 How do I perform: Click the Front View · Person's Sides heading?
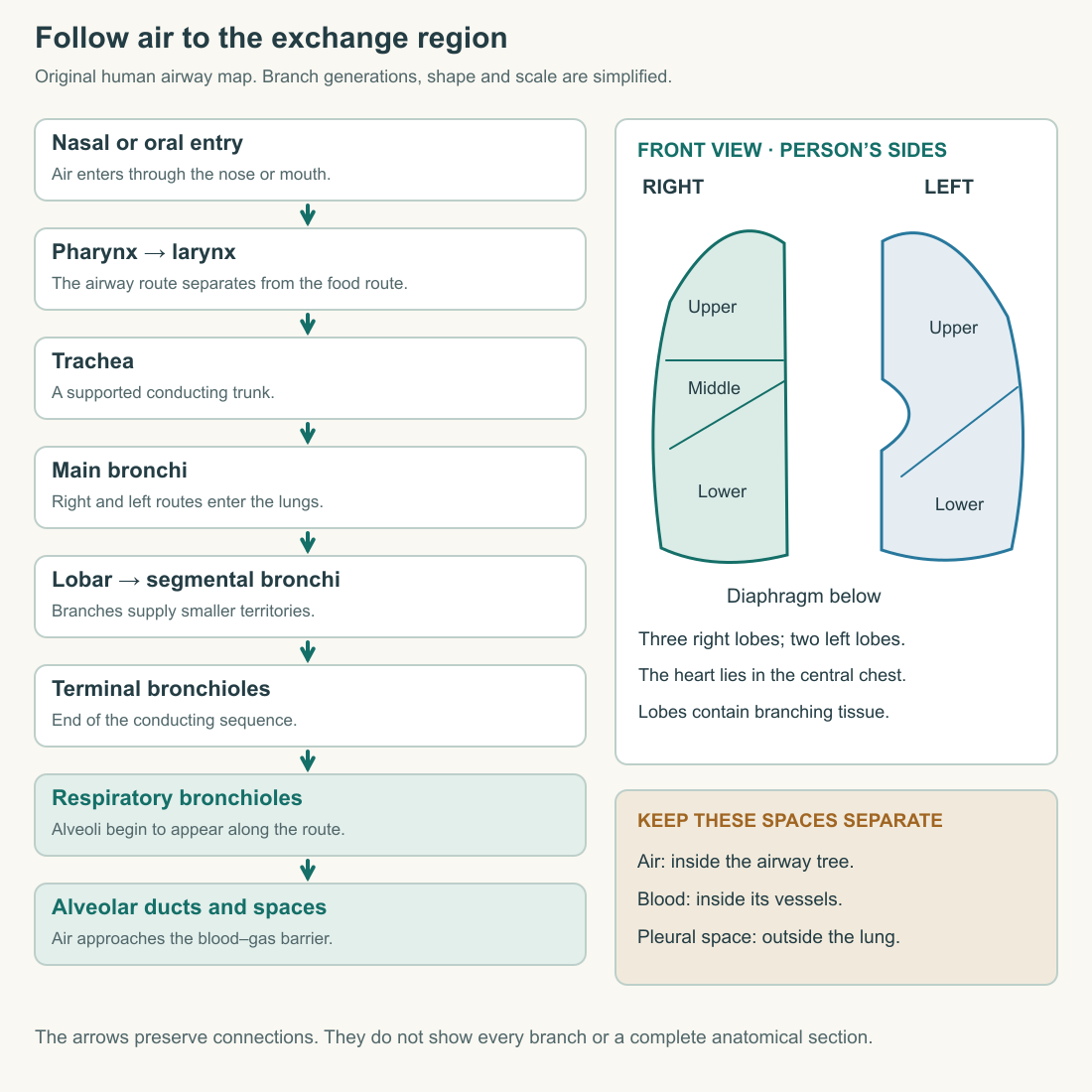[x=792, y=150]
